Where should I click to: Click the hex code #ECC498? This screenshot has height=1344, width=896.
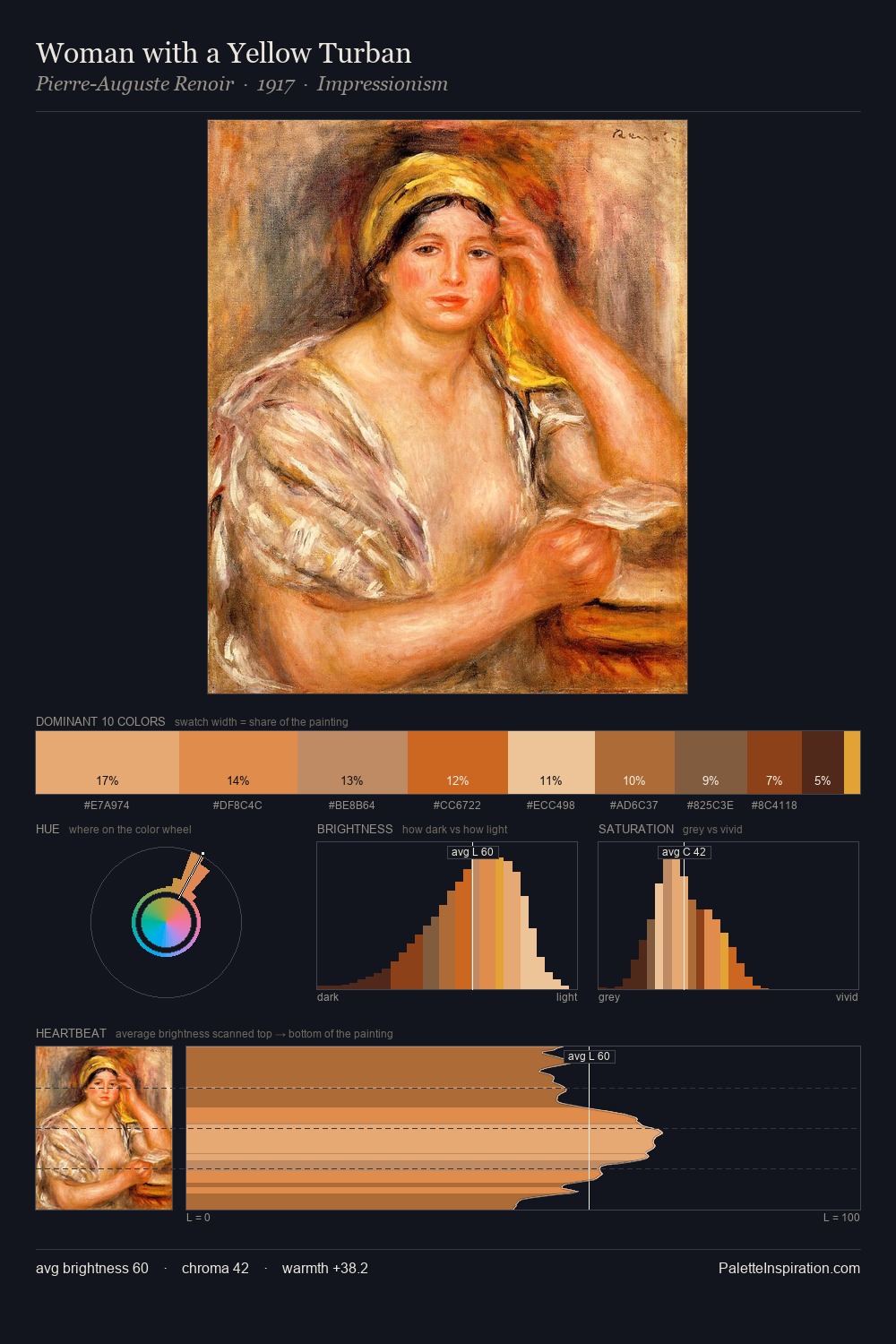tap(551, 806)
